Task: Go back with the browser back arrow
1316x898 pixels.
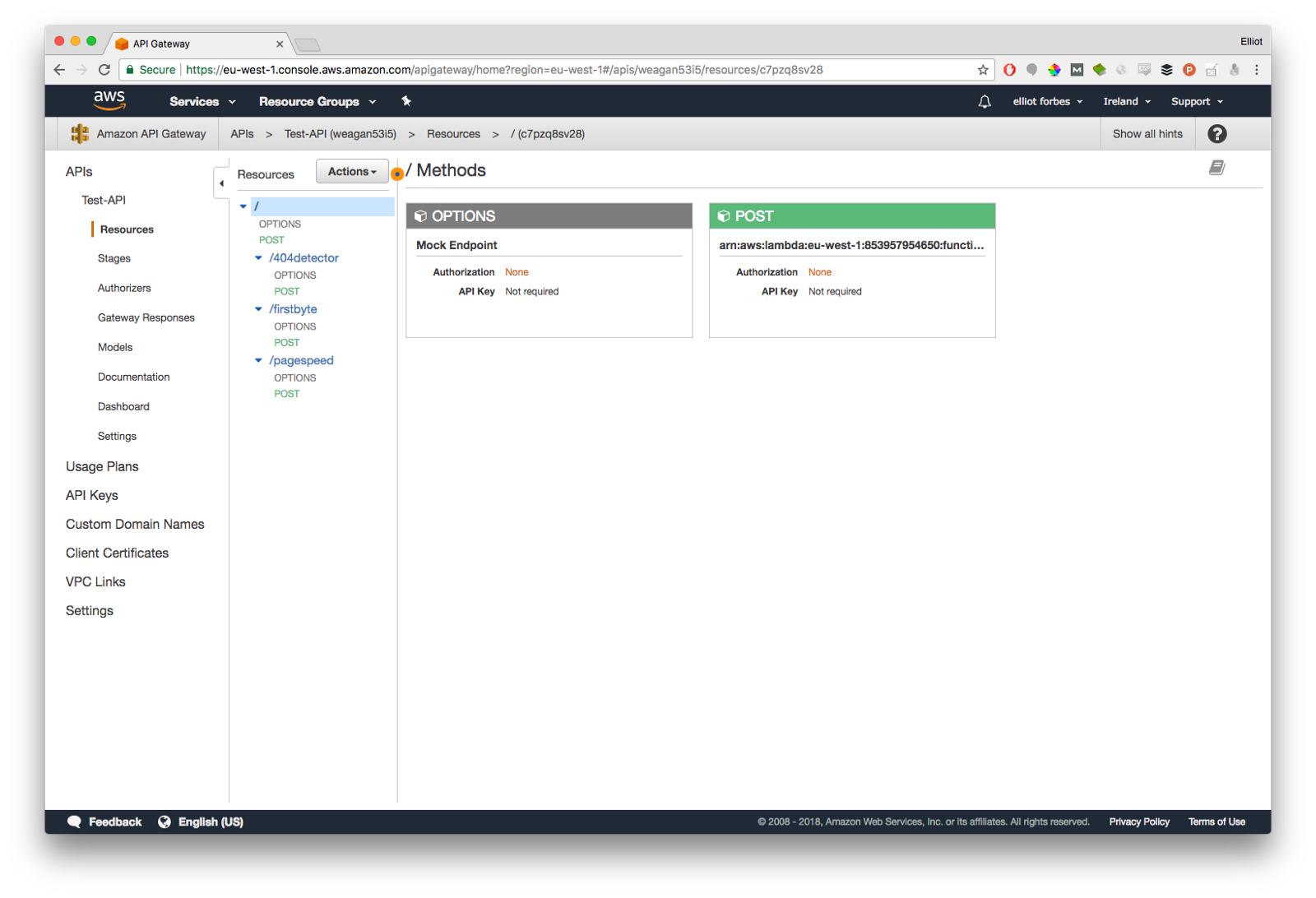Action: point(59,70)
